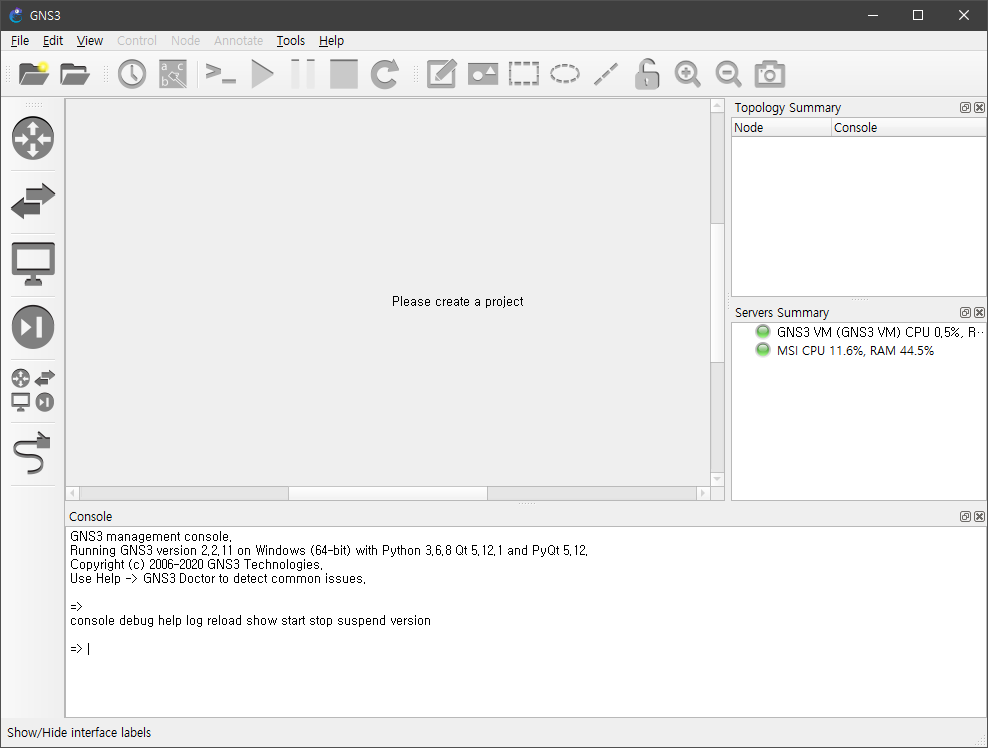The height and width of the screenshot is (748, 988).
Task: Select the Add a link cable icon
Action: click(x=32, y=453)
